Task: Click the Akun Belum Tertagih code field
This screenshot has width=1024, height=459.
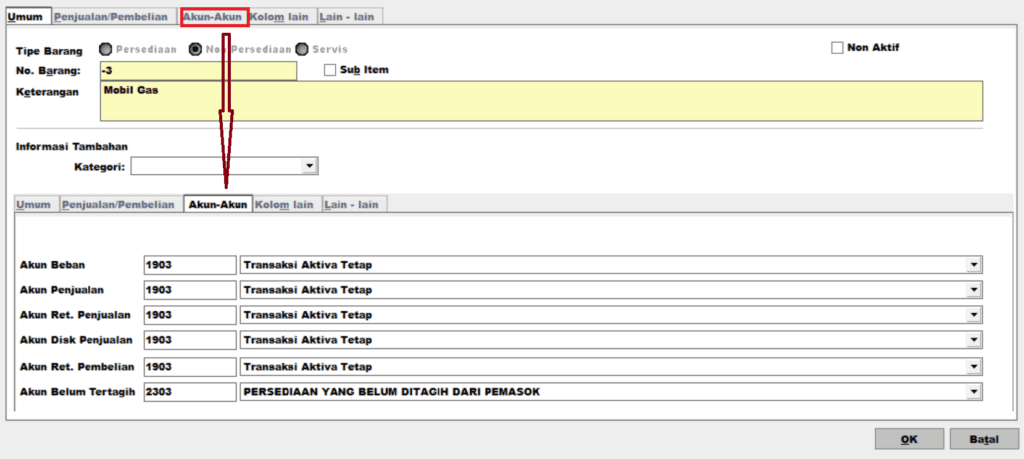Action: [x=189, y=392]
